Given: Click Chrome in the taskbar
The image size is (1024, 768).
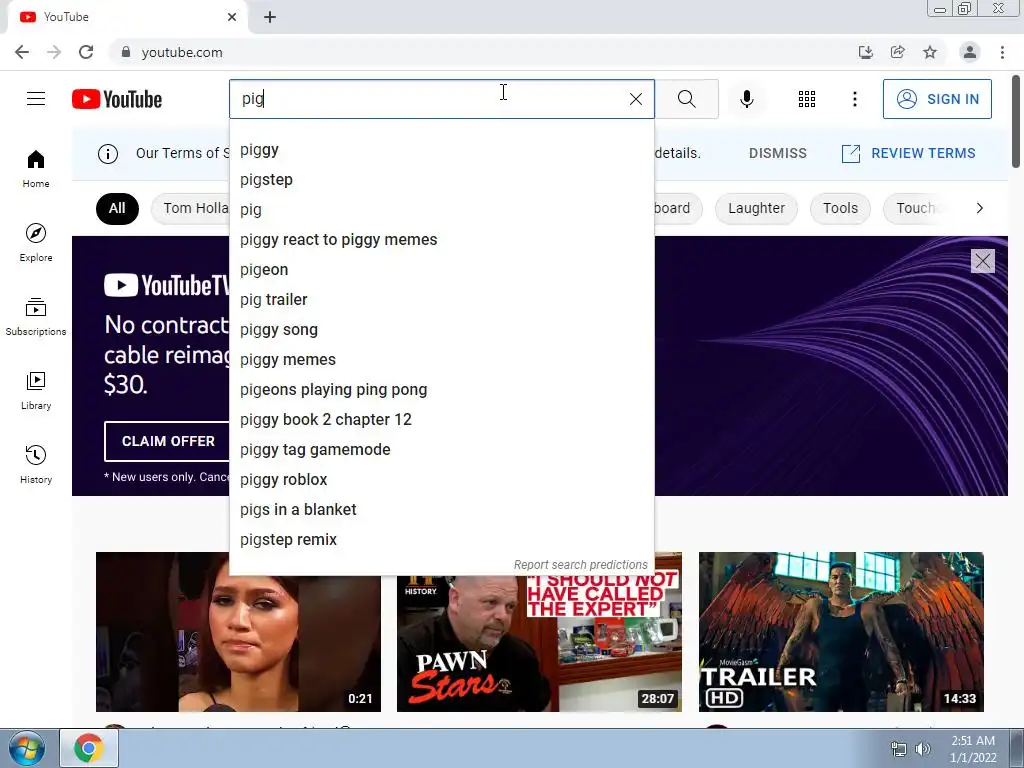Looking at the screenshot, I should [89, 748].
